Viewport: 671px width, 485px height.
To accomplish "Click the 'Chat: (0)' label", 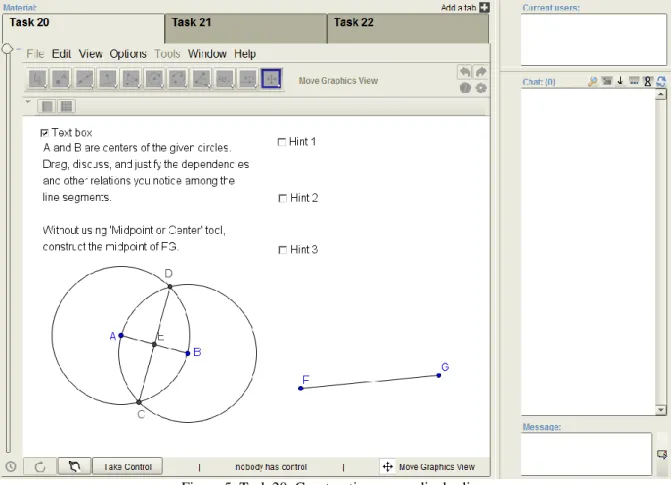I will pos(539,82).
